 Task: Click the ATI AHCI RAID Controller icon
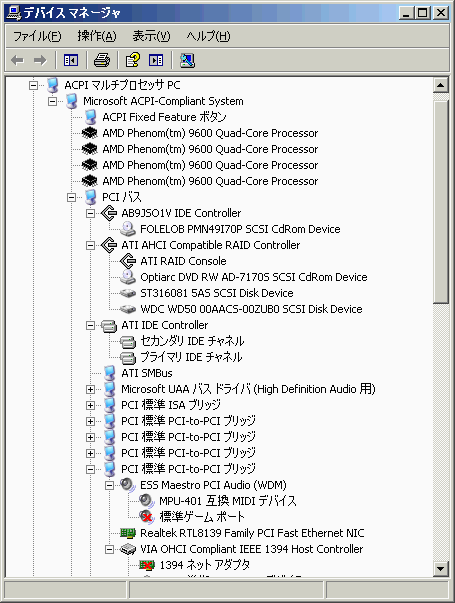click(109, 245)
